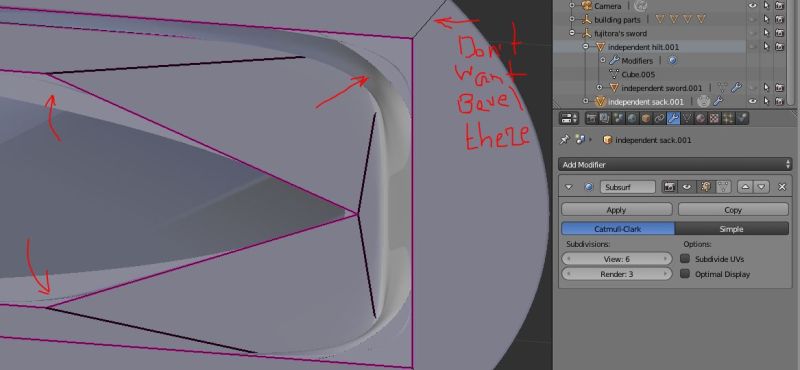Viewport: 800px width, 370px height.
Task: Hide independent sack.001 via its eye icon
Action: click(752, 102)
